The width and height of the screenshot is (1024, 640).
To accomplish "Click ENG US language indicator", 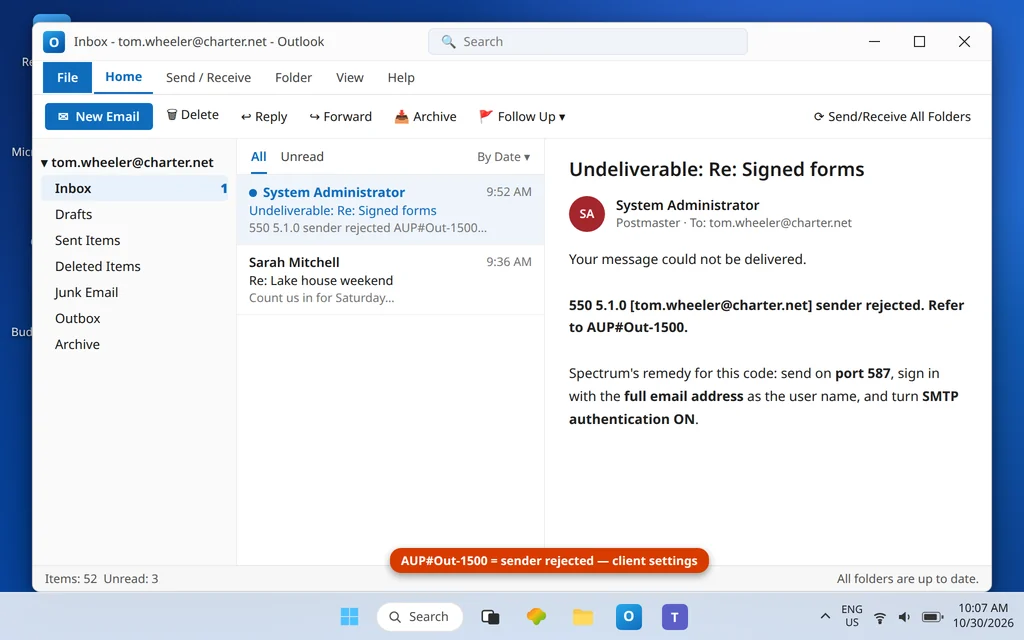I will pos(852,616).
